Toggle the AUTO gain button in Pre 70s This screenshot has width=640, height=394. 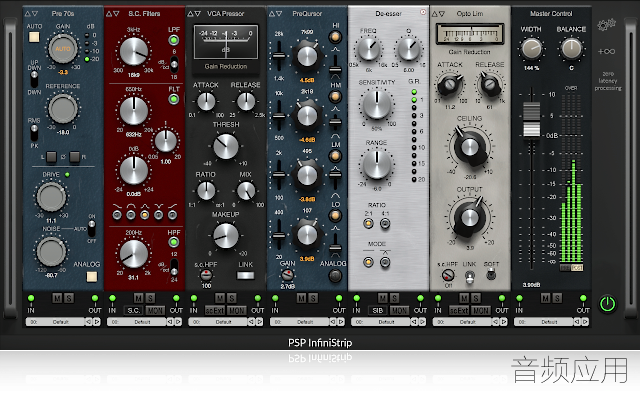[x=34, y=37]
